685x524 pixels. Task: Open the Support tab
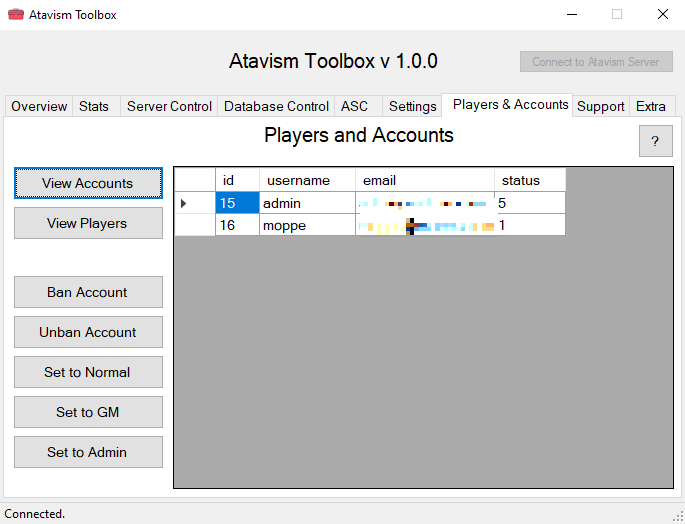point(600,106)
